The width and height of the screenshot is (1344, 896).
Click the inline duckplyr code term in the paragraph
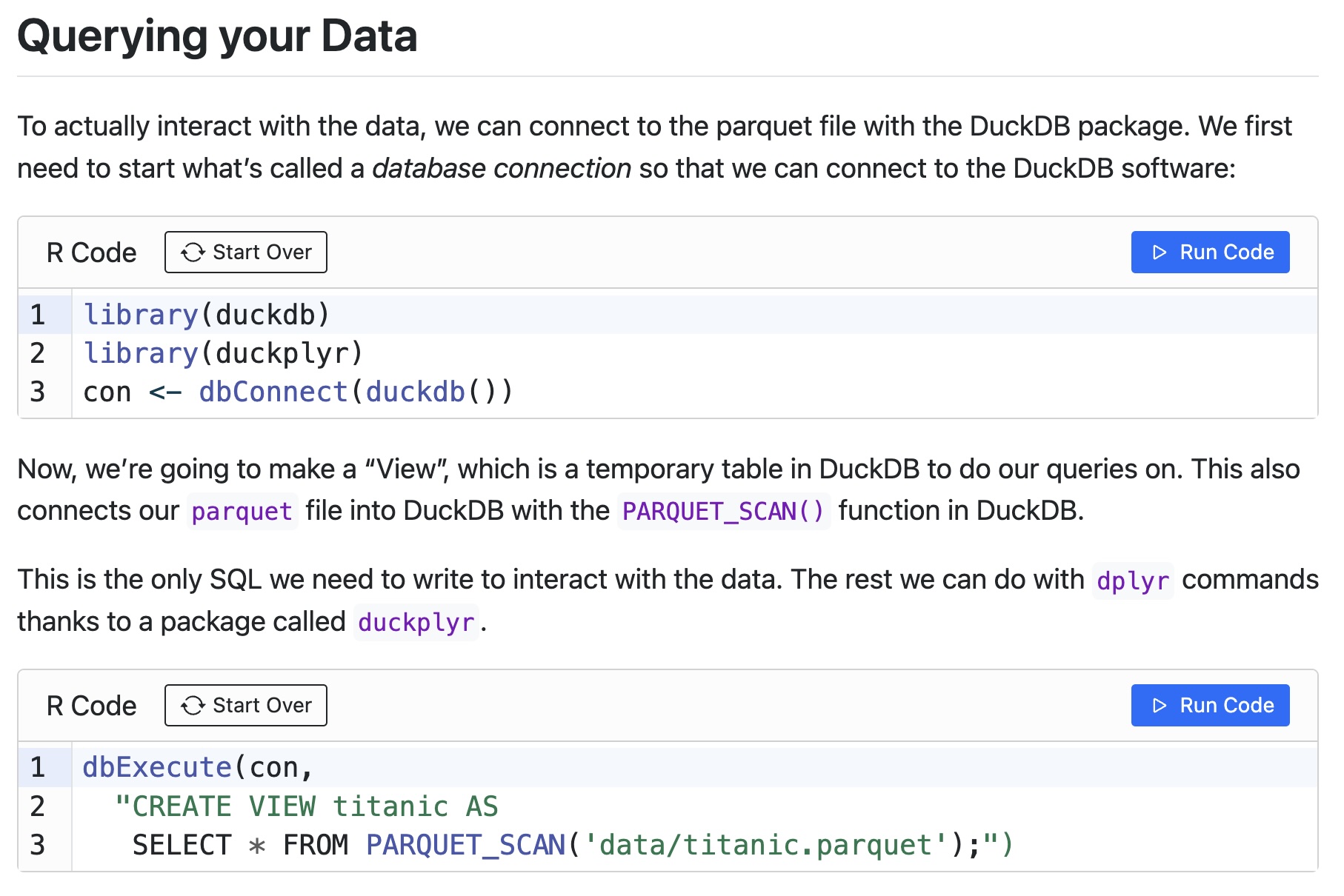coord(416,623)
